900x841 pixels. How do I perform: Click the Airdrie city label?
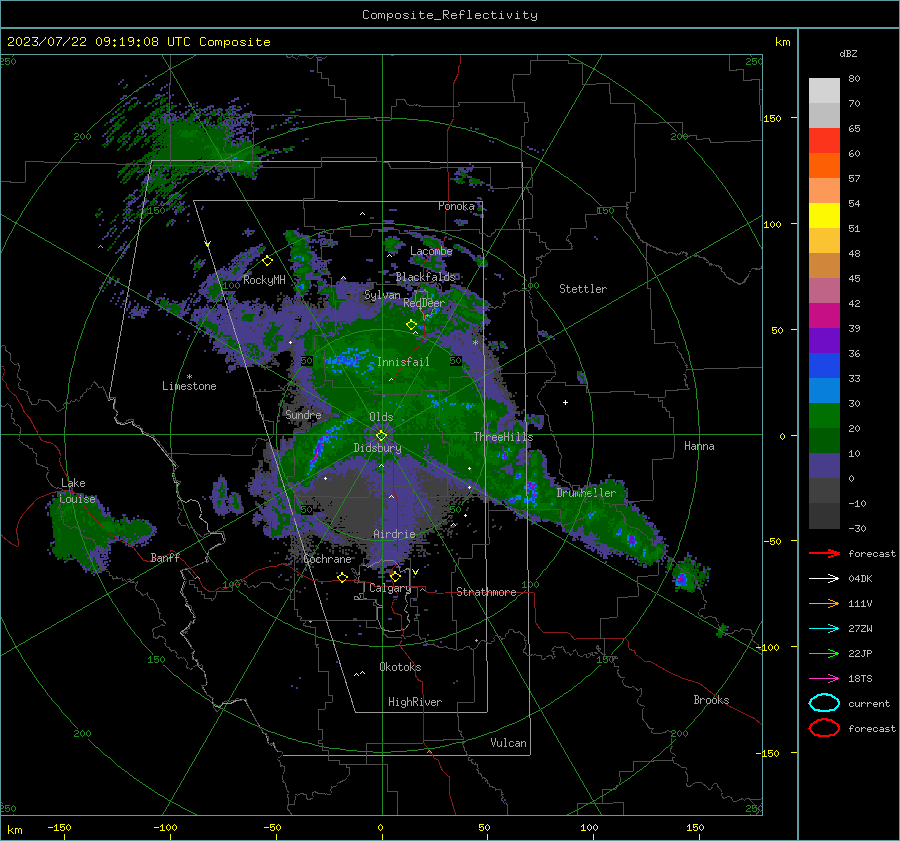pyautogui.click(x=394, y=534)
